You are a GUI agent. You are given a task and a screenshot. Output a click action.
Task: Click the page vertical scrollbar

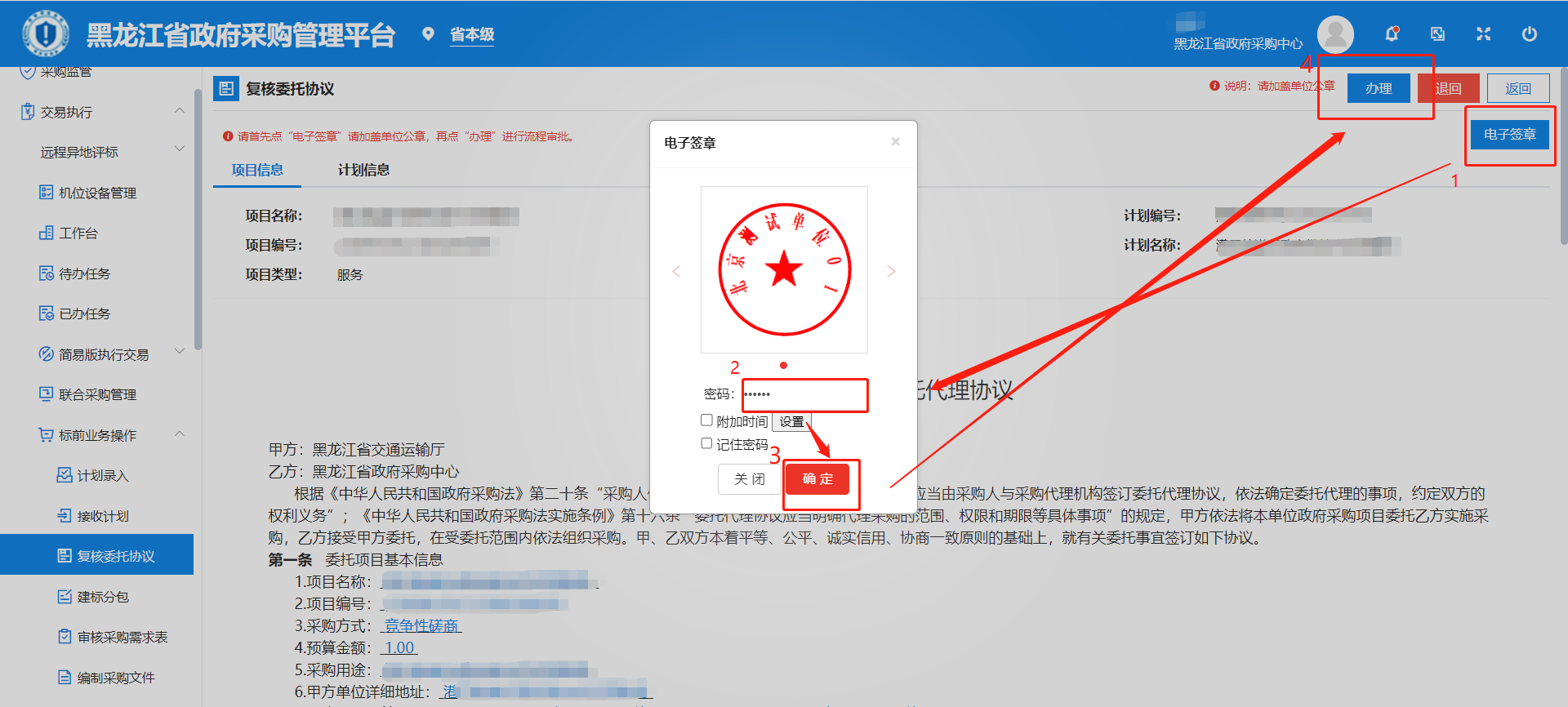coord(1563,155)
